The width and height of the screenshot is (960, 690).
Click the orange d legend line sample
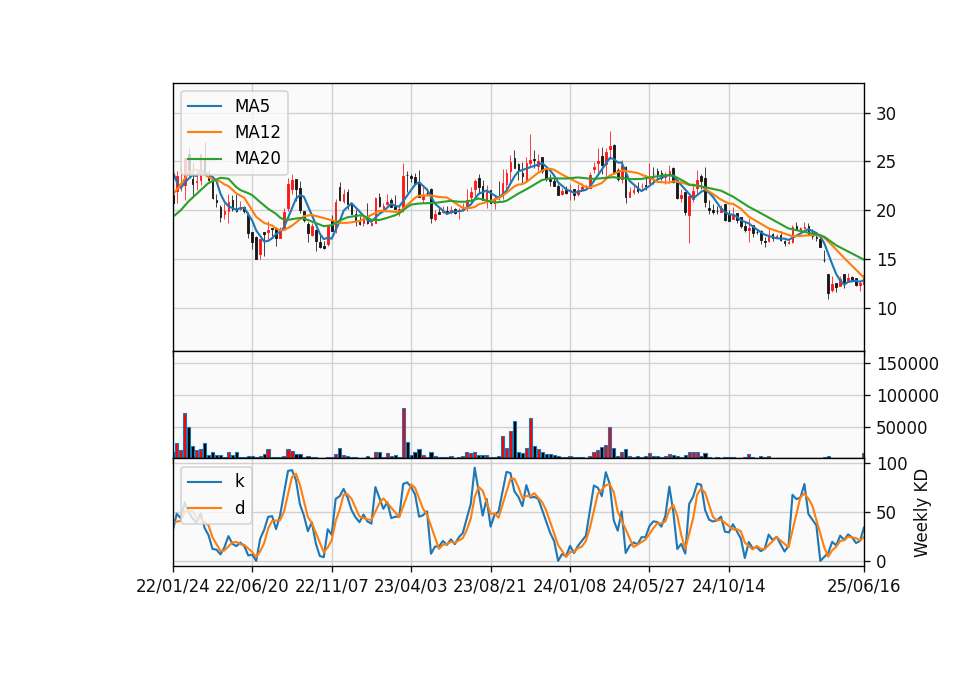204,508
